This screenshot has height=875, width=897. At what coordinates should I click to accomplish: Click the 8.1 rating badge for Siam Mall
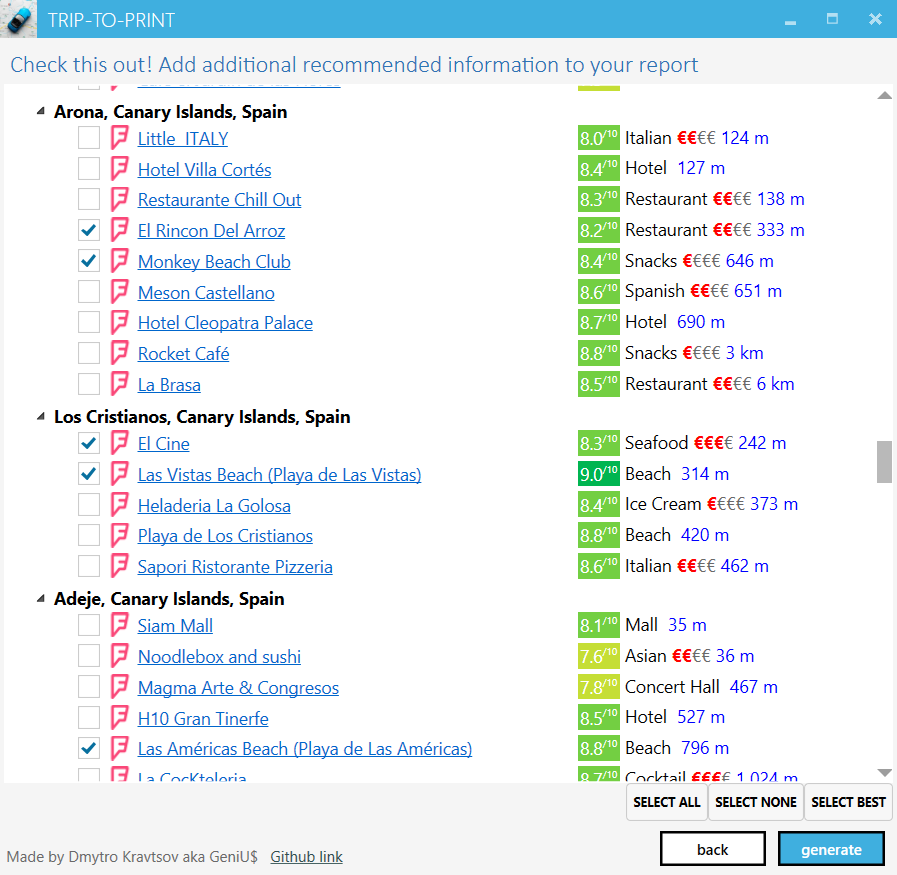(598, 625)
